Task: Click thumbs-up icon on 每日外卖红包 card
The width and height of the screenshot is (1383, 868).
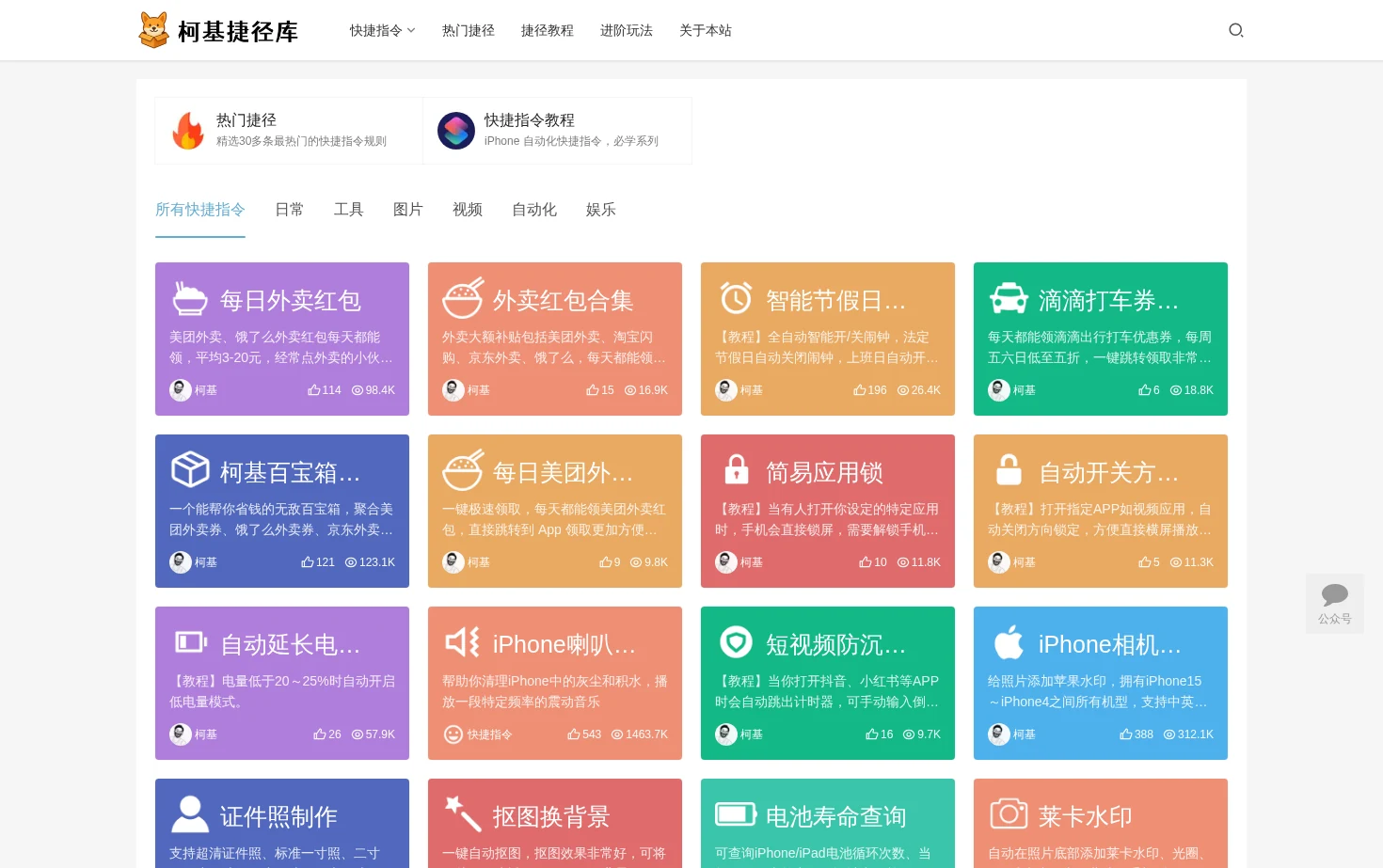Action: [314, 390]
